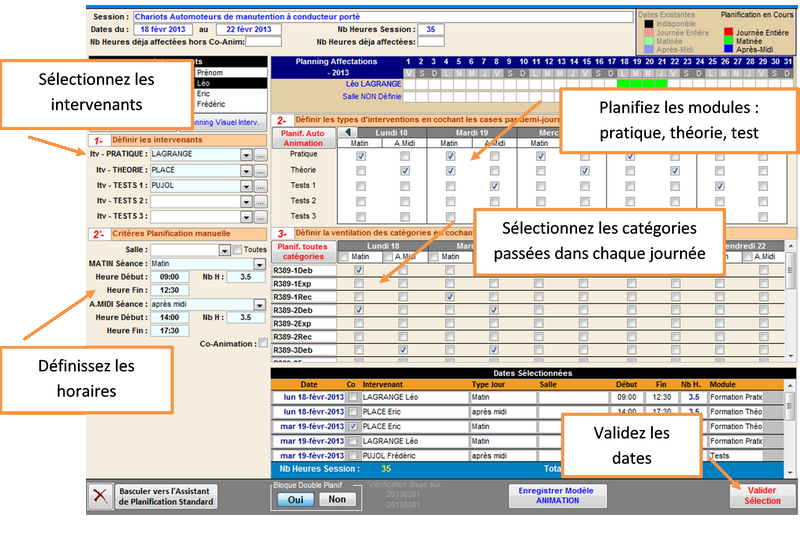The image size is (800, 534).
Task: Open the browse button for Itv - THEORIE
Action: pos(261,171)
